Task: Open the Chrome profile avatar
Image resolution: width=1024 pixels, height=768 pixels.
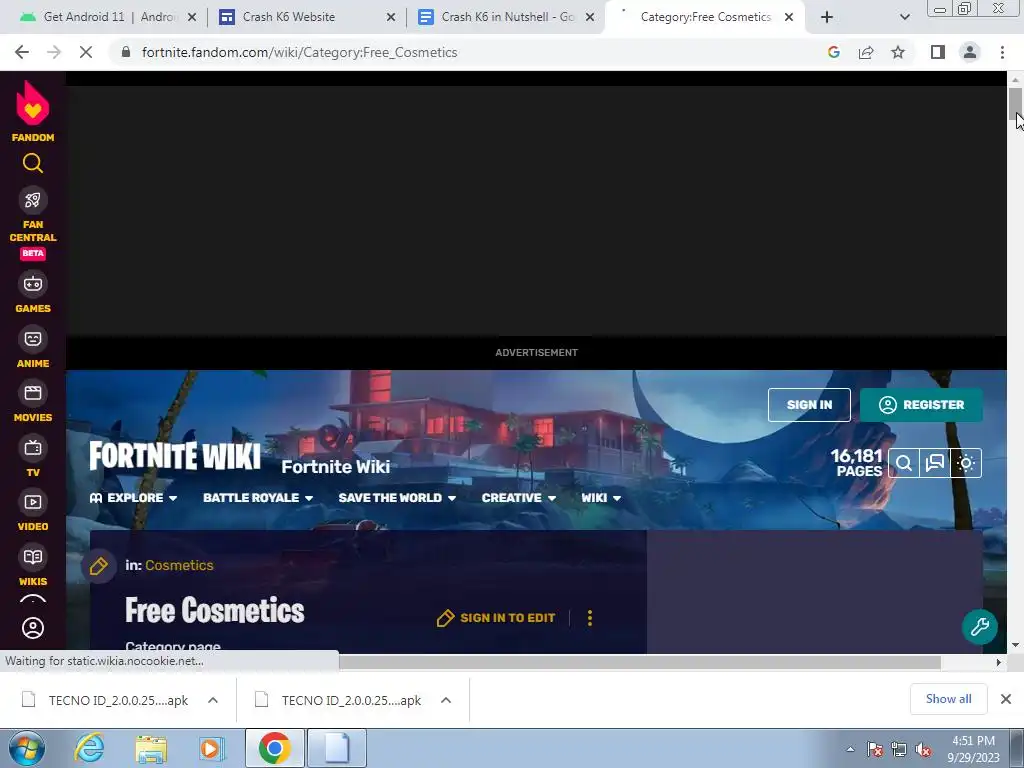Action: point(970,52)
